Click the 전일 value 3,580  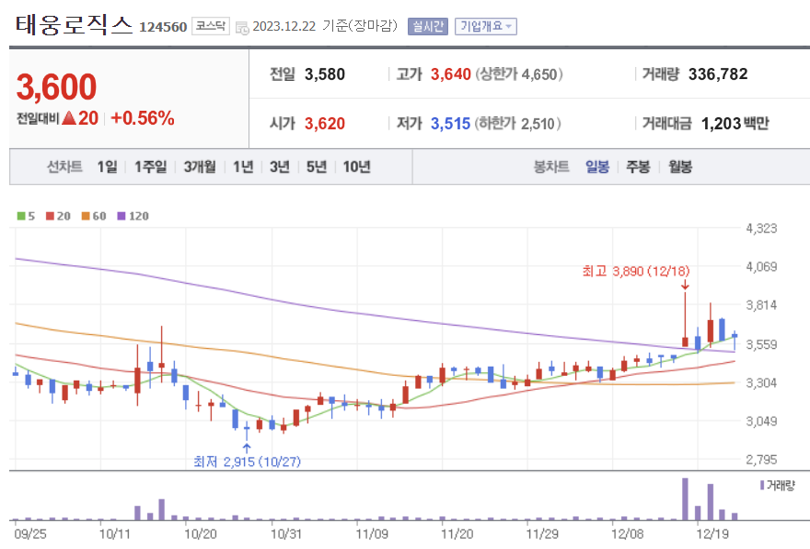tap(324, 74)
